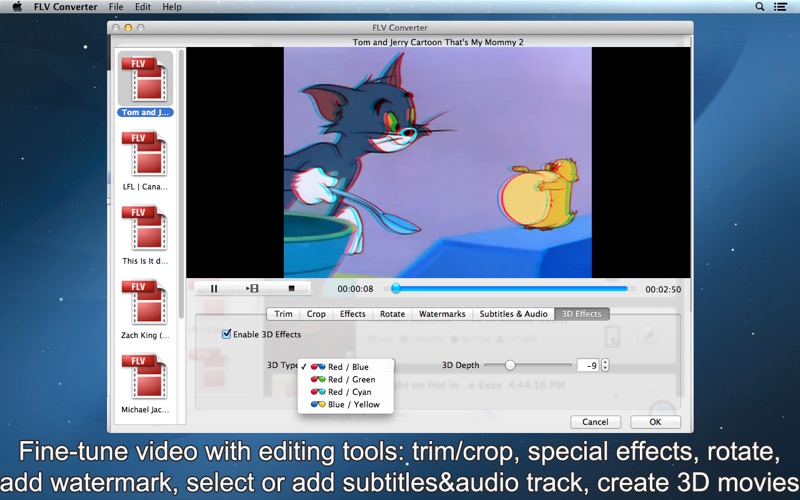
Task: Open the Trim tab
Action: coord(283,314)
